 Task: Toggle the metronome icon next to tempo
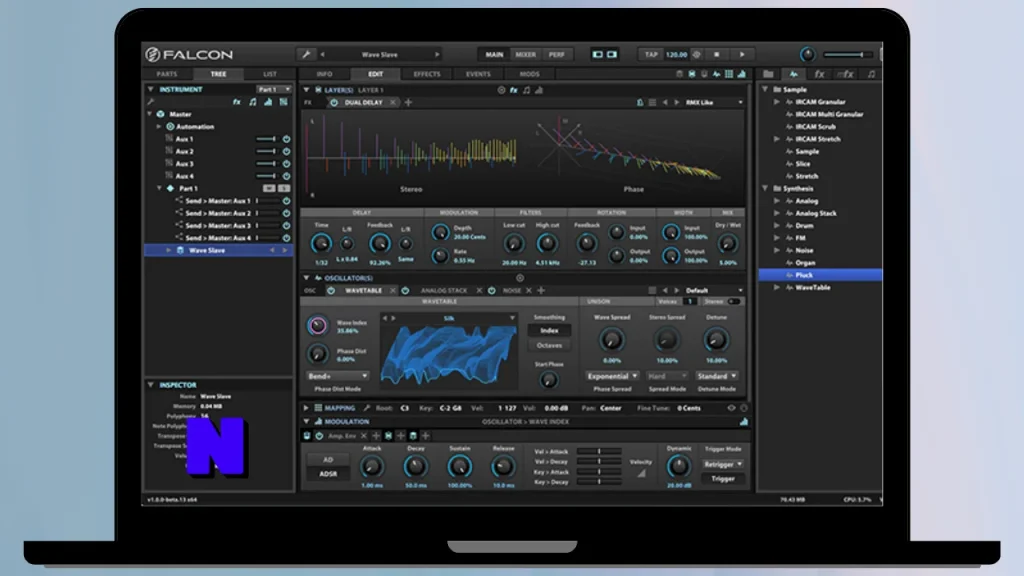point(696,55)
